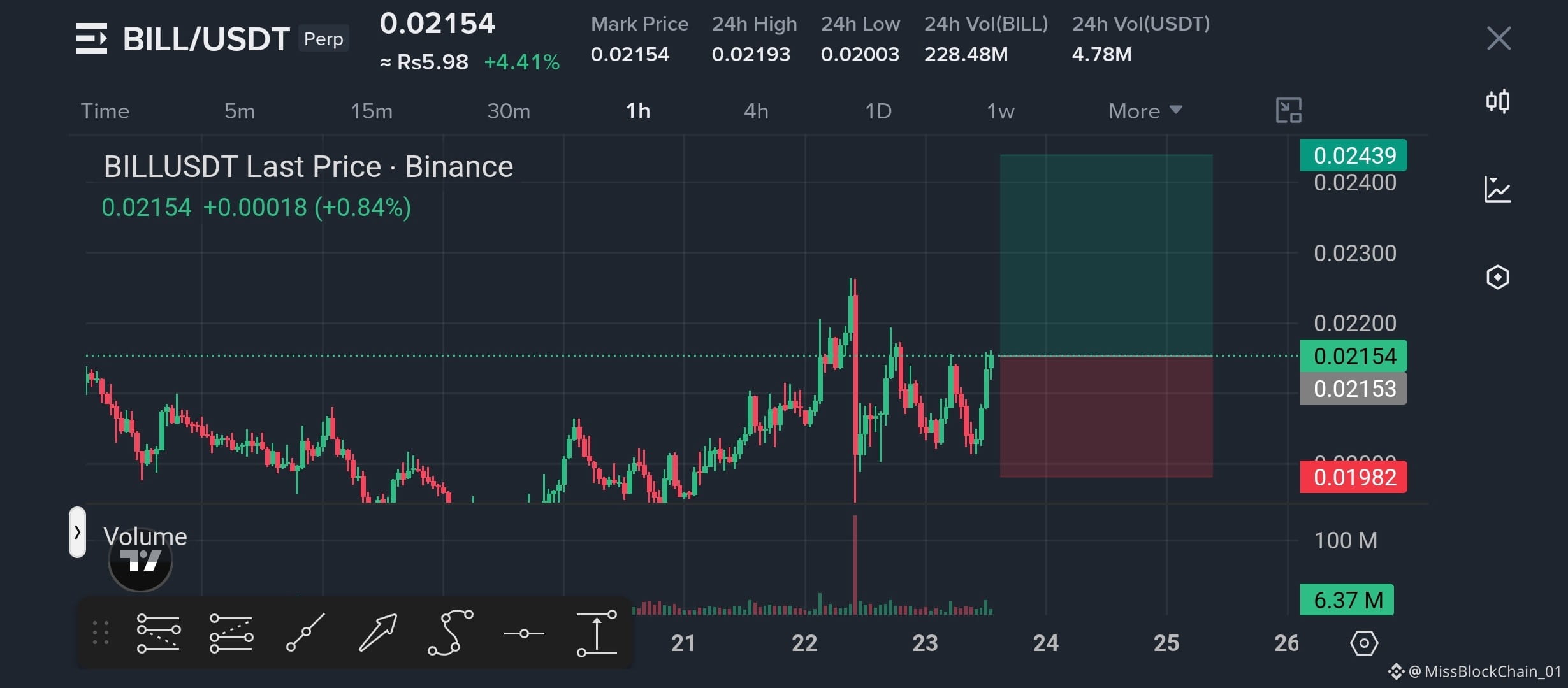Viewport: 1568px width, 688px height.
Task: Click the green 0.02154 last price tag
Action: (x=1354, y=356)
